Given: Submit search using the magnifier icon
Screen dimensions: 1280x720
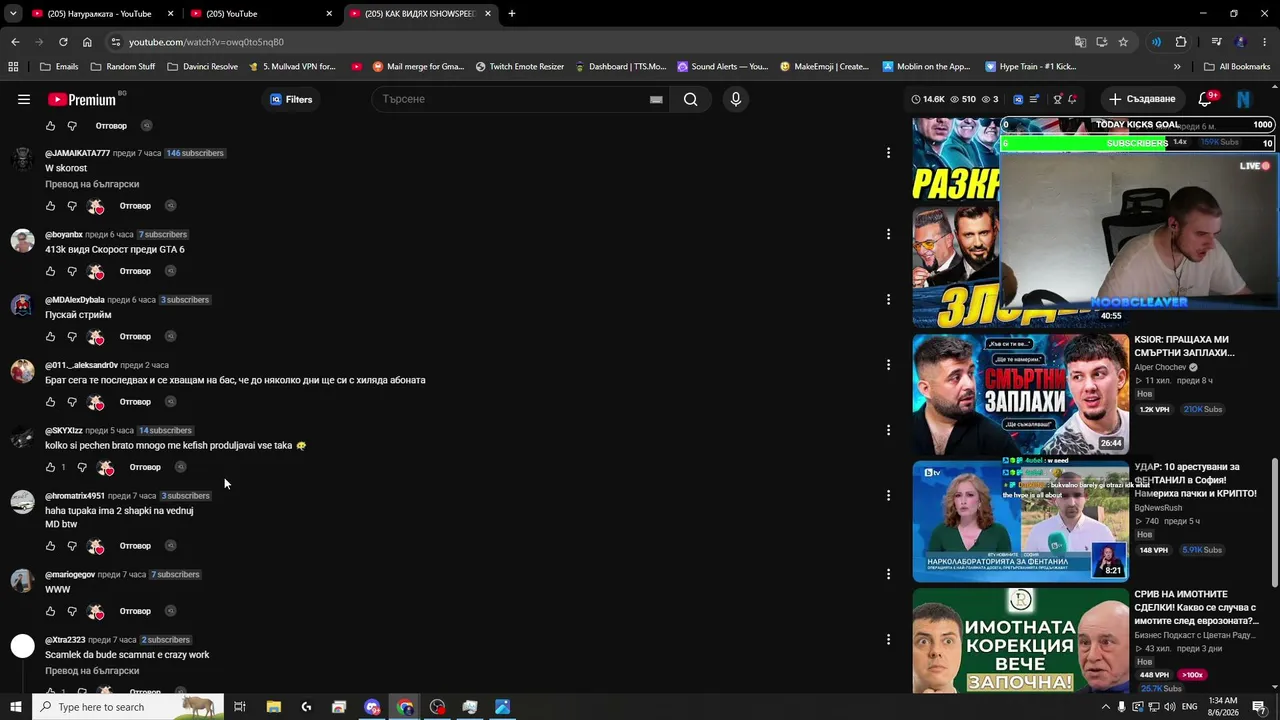Looking at the screenshot, I should coord(690,99).
